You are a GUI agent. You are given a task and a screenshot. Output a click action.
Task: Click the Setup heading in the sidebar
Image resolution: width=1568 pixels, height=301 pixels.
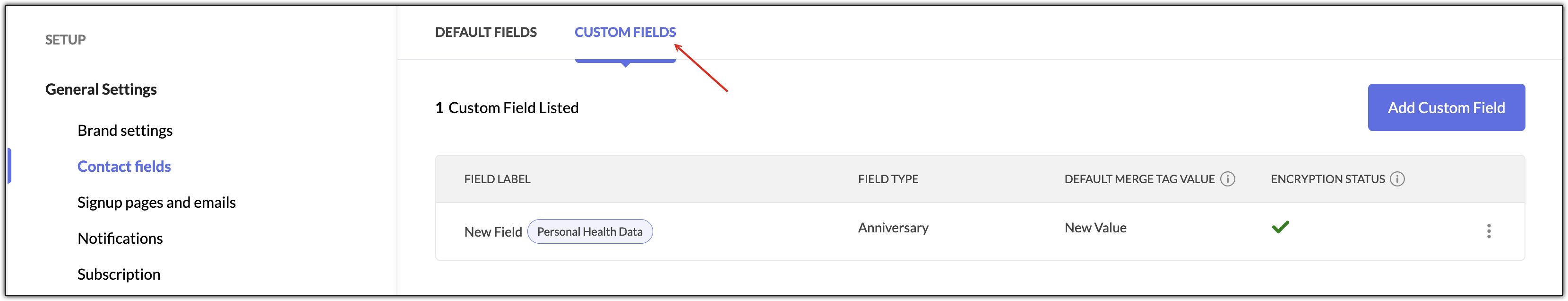click(x=65, y=40)
